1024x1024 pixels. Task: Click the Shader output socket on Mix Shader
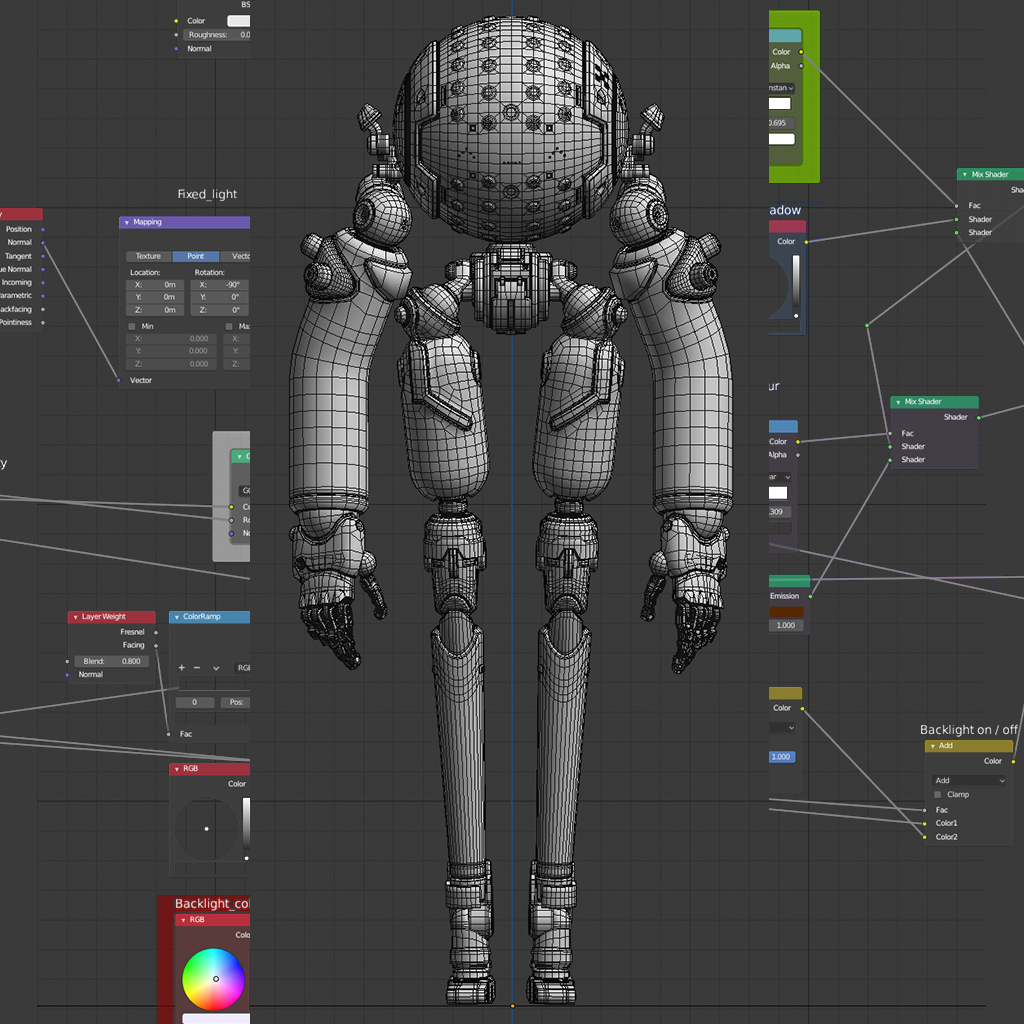tap(978, 417)
